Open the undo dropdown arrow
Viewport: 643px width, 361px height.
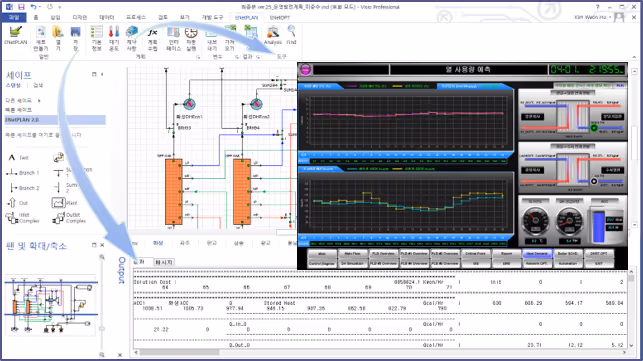[40, 7]
